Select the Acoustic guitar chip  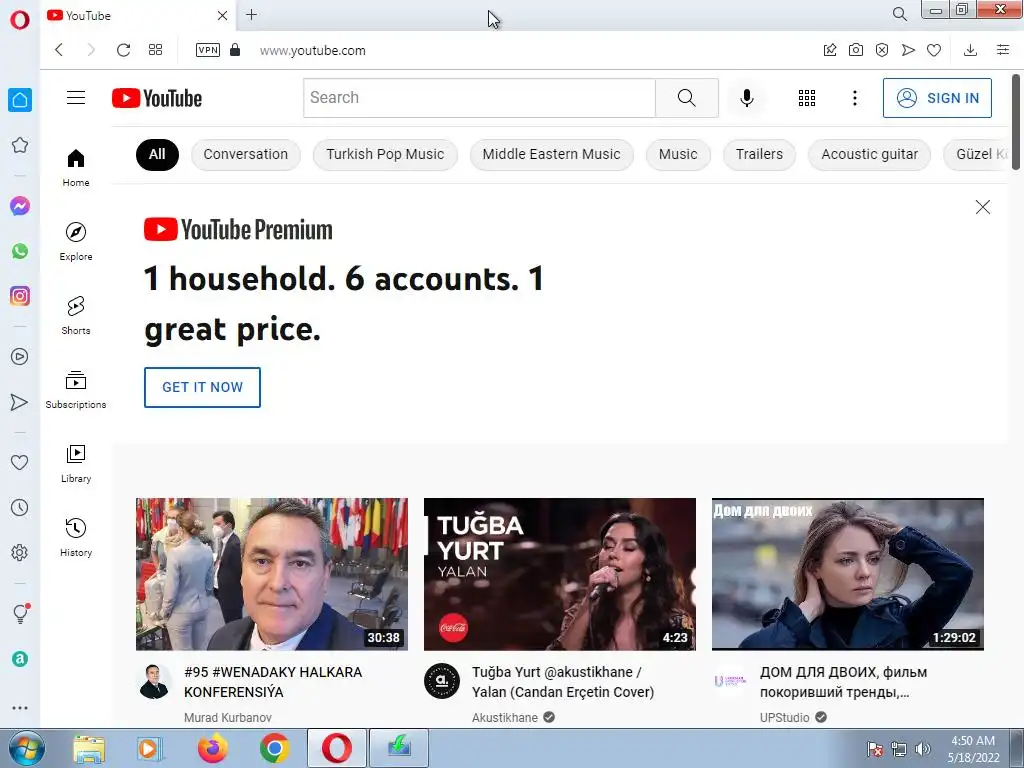coord(869,155)
